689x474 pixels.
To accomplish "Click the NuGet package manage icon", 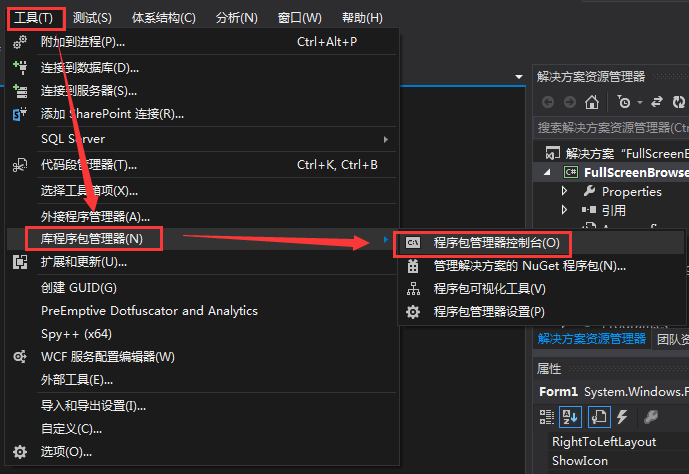I will (x=413, y=266).
